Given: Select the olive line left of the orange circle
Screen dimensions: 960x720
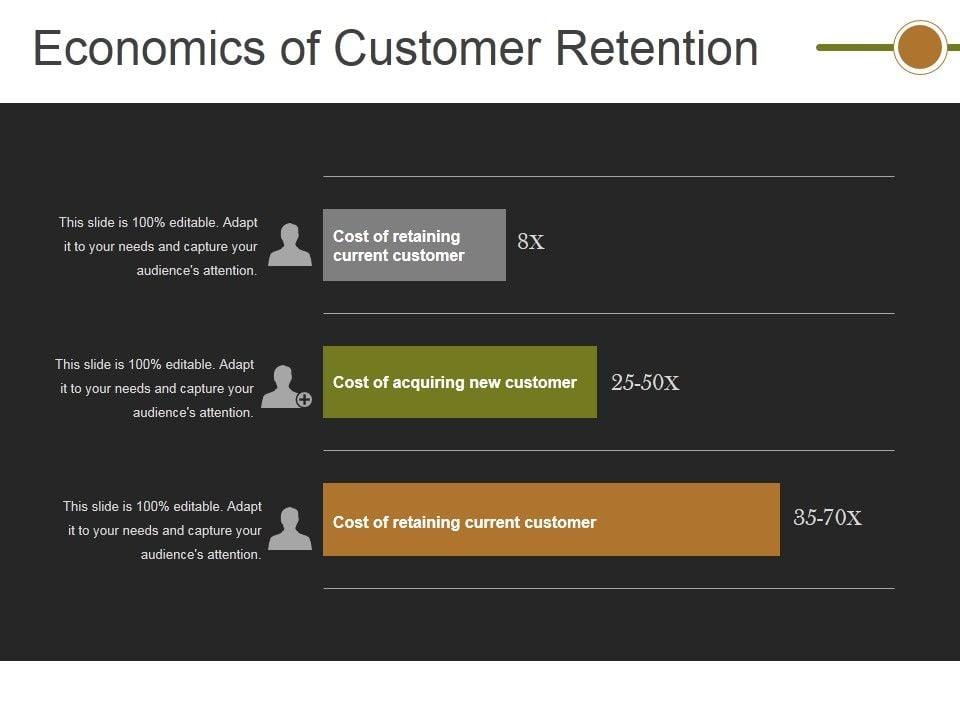Looking at the screenshot, I should tap(855, 47).
